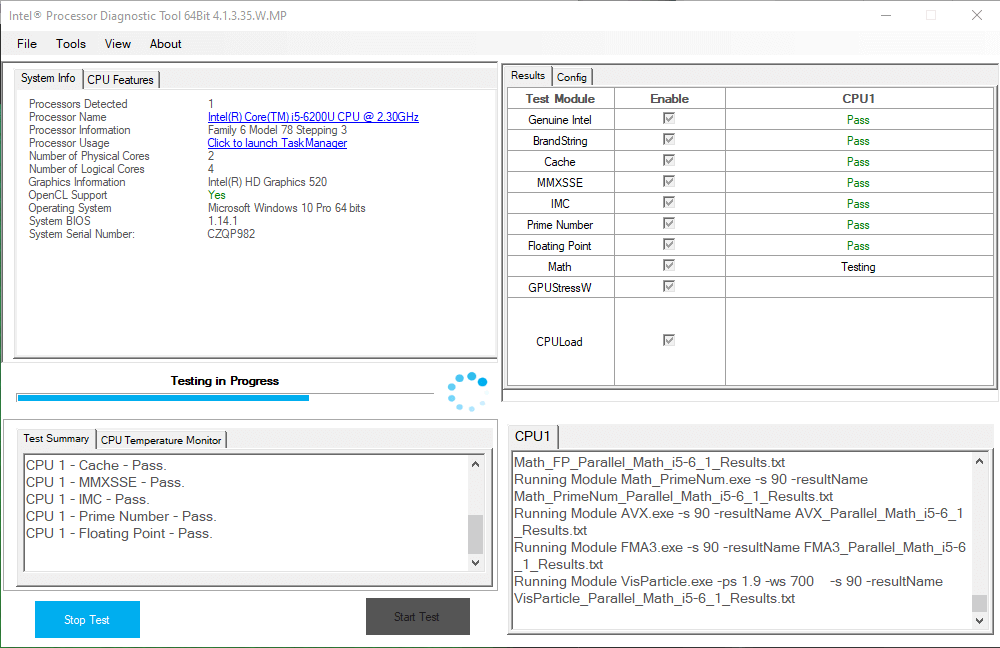
Task: Close the Processor Diagnostic Tool window
Action: [x=977, y=15]
